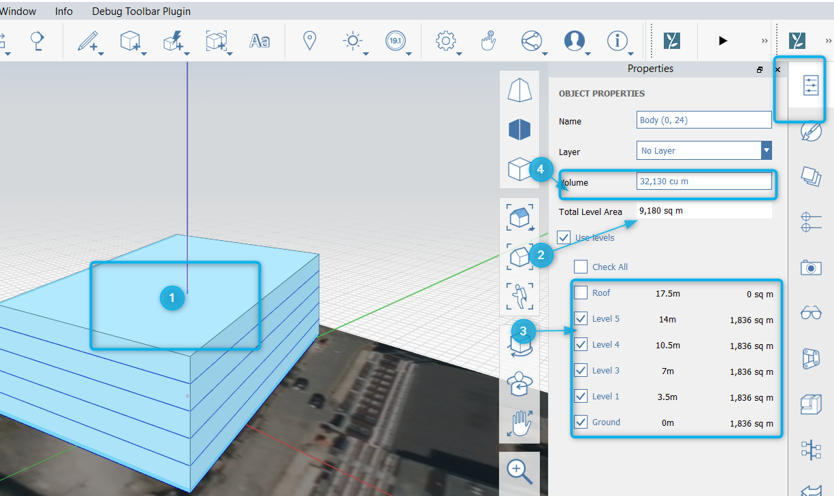The height and width of the screenshot is (496, 834).
Task: Select the blue building body in viewport
Action: [x=160, y=362]
